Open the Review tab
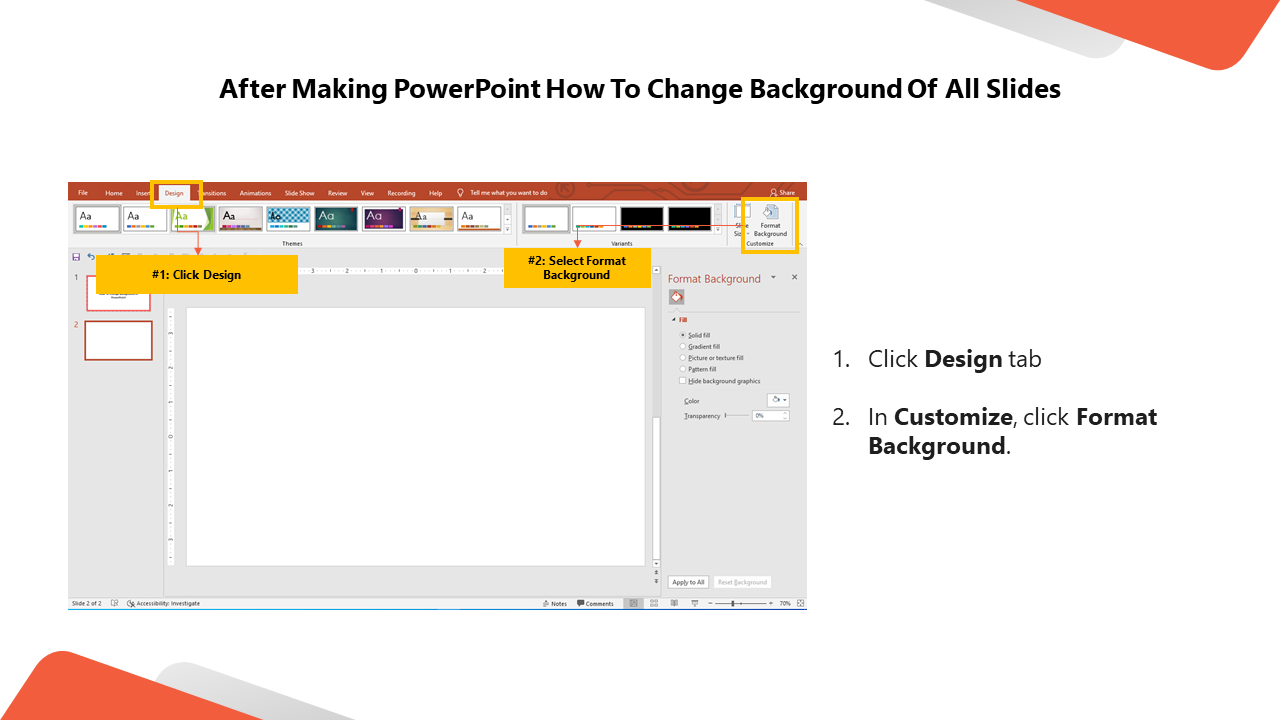Screen dimensions: 1280x720 (x=337, y=193)
